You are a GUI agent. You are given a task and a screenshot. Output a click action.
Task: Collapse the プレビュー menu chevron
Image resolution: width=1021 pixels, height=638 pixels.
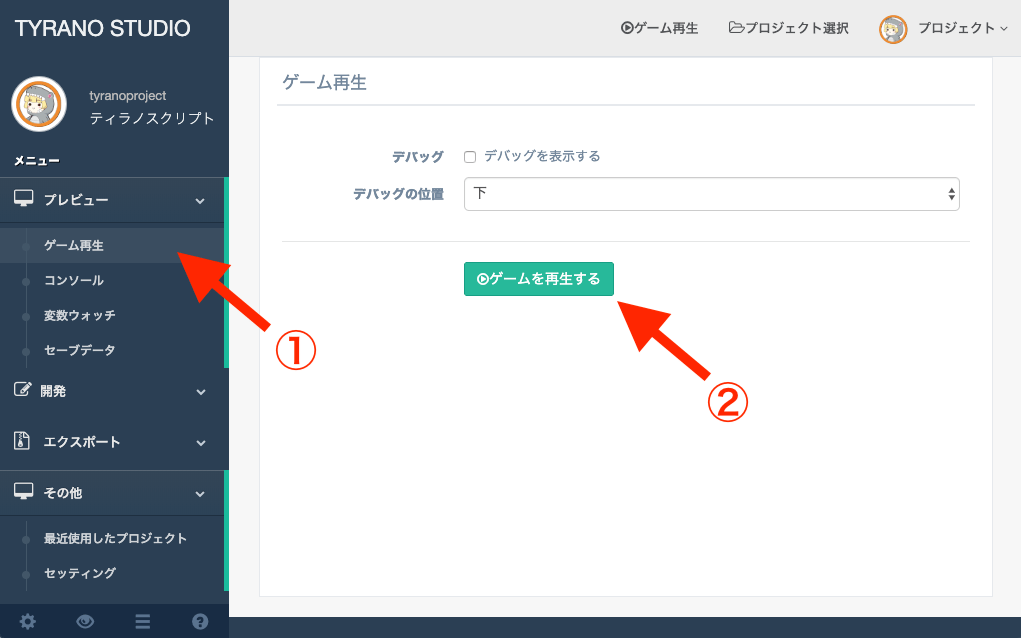(200, 201)
